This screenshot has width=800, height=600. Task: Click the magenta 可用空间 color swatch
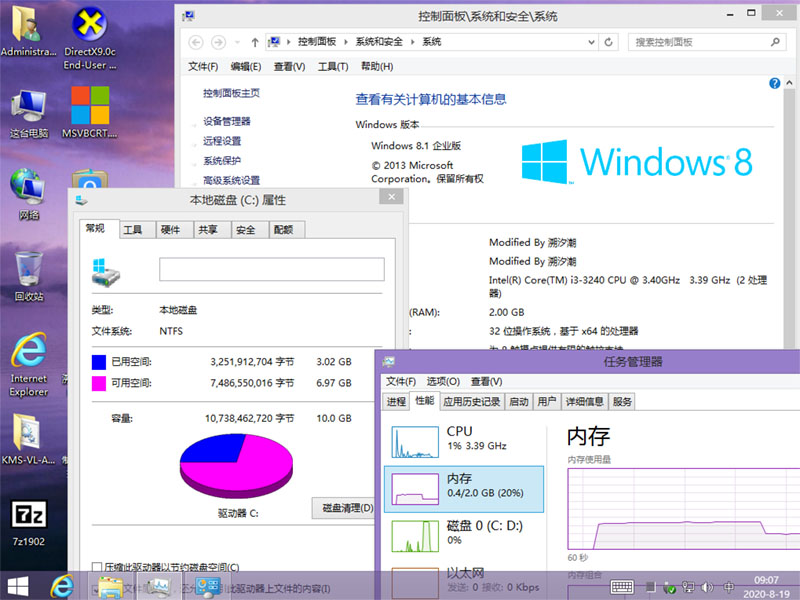click(x=98, y=383)
